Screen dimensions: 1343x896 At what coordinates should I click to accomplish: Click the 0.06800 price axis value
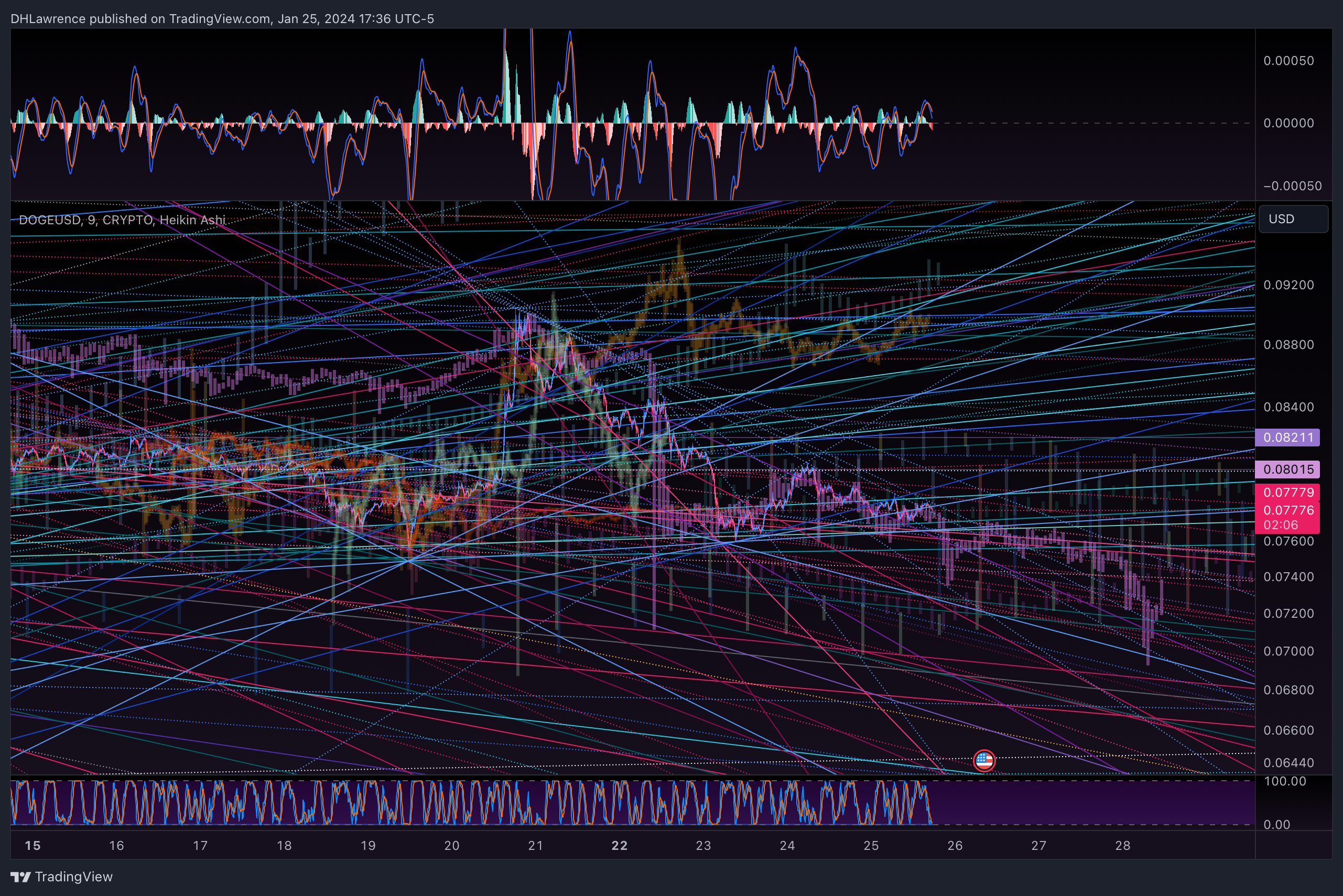pyautogui.click(x=1288, y=690)
